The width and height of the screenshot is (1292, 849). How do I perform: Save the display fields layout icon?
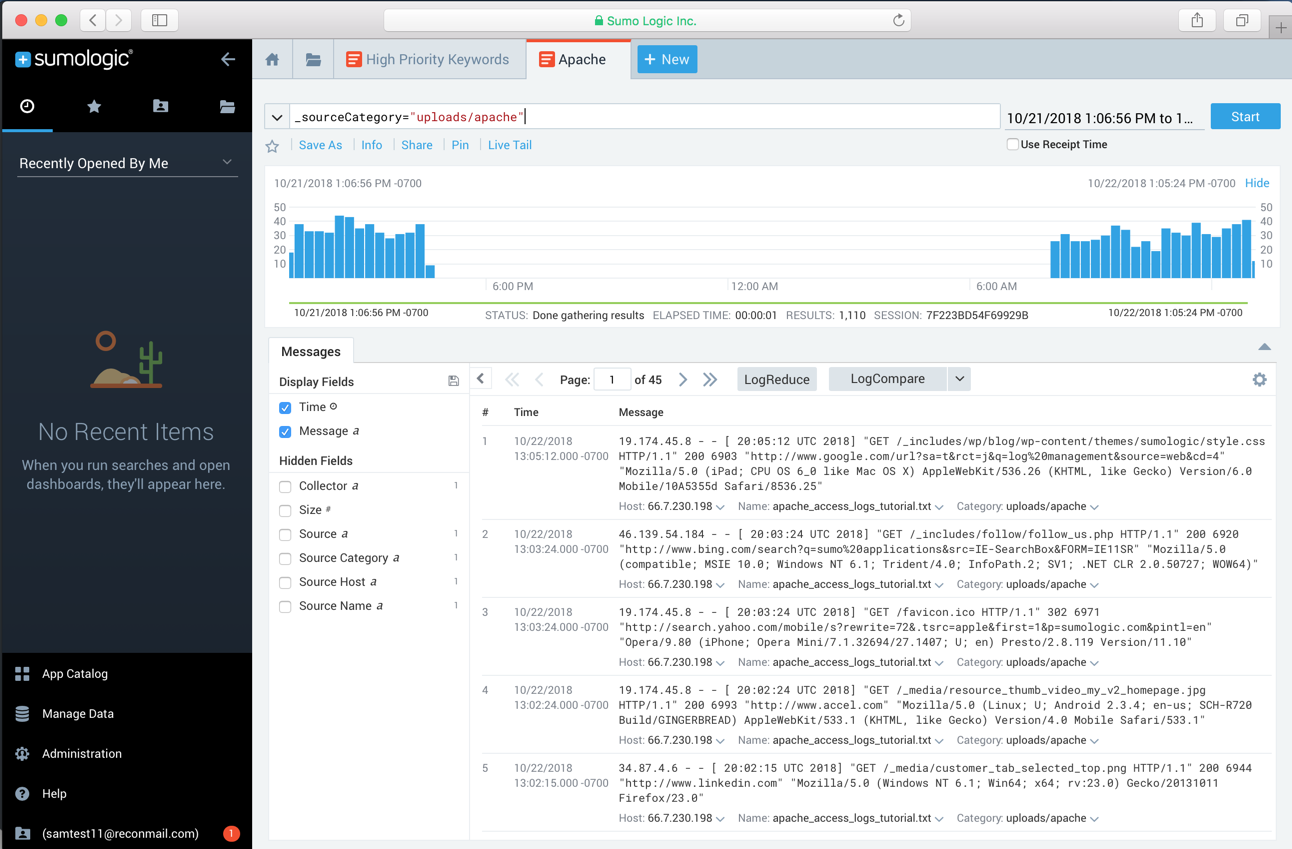[x=453, y=381]
